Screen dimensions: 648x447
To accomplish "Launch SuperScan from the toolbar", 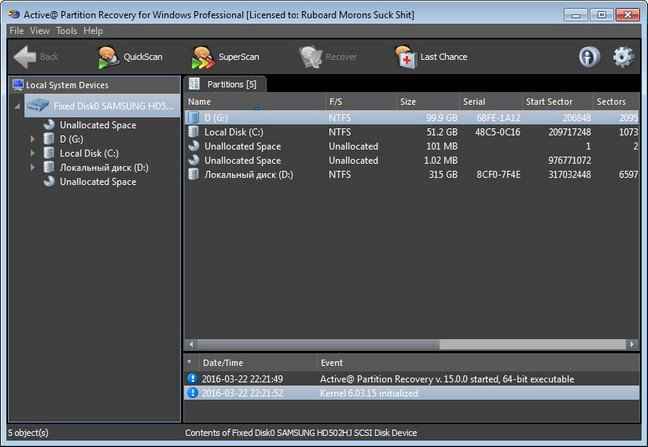I will click(x=203, y=57).
